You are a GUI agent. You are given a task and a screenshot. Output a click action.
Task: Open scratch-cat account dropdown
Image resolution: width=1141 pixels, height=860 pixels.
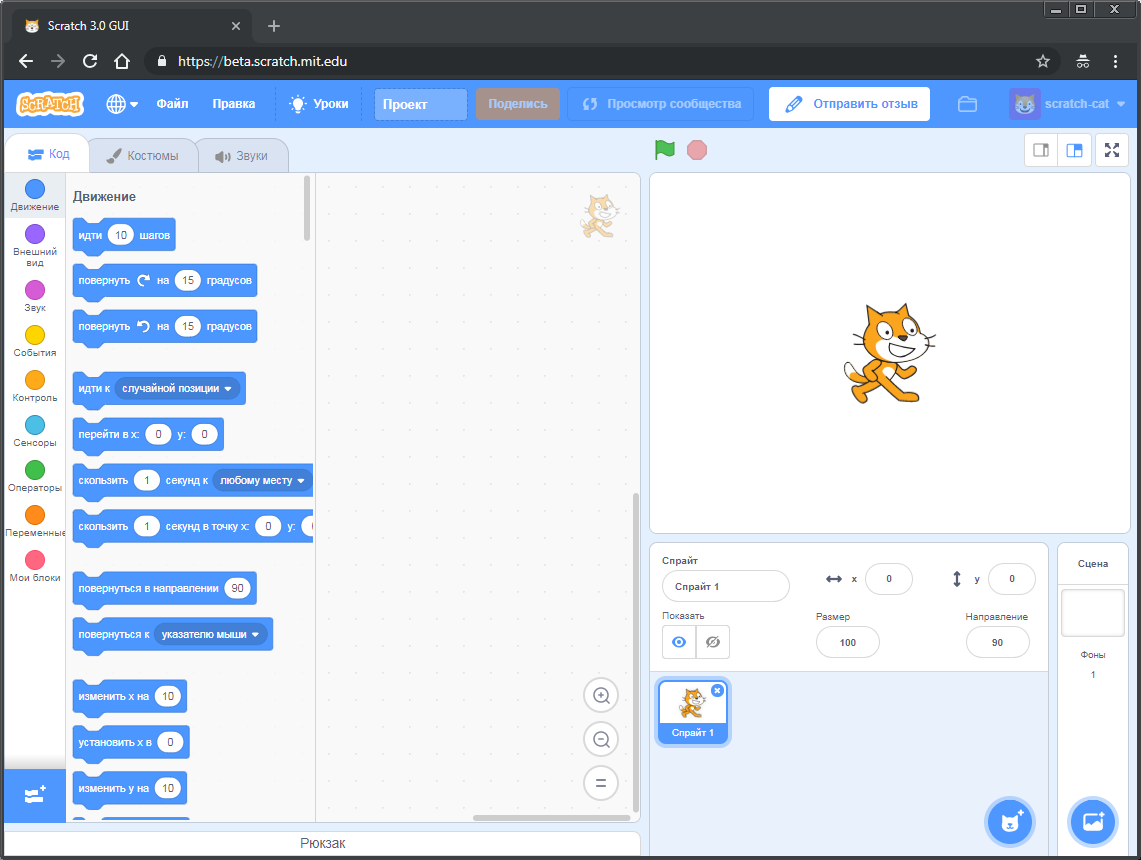1067,104
